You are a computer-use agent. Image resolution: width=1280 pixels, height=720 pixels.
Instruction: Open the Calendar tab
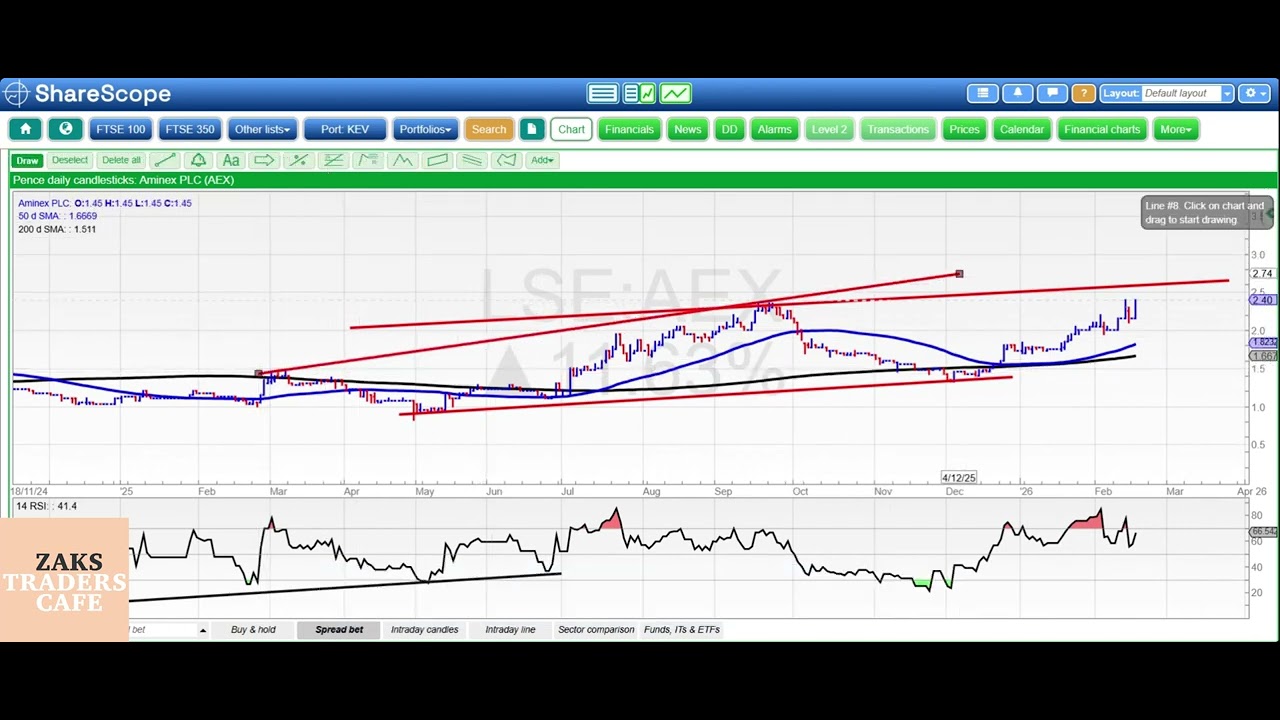pyautogui.click(x=1022, y=129)
